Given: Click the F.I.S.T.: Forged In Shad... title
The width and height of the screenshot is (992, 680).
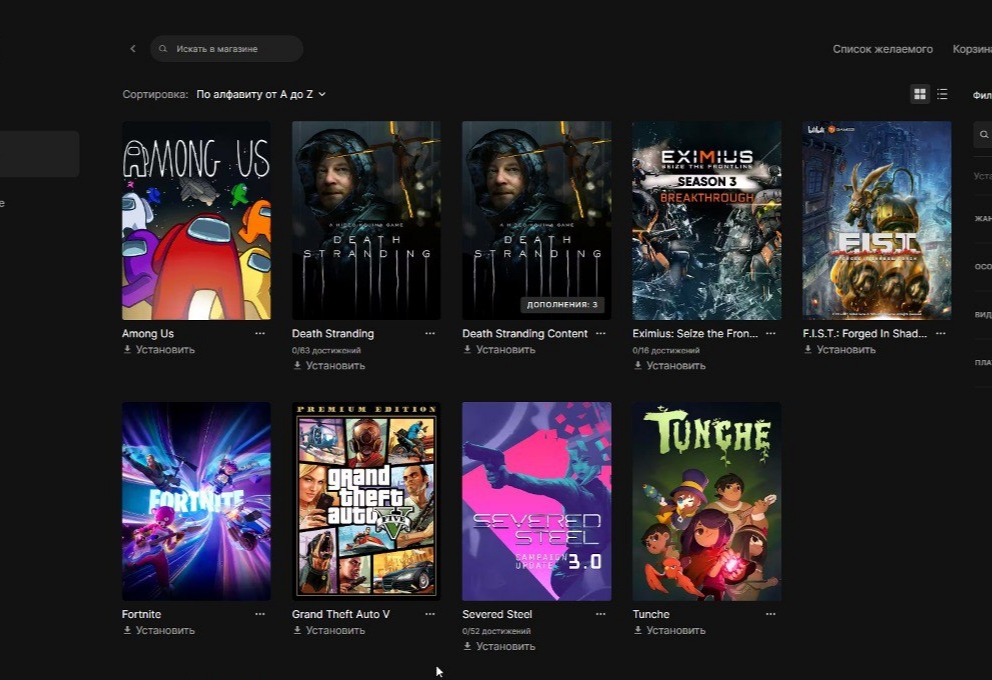Looking at the screenshot, I should pos(865,333).
